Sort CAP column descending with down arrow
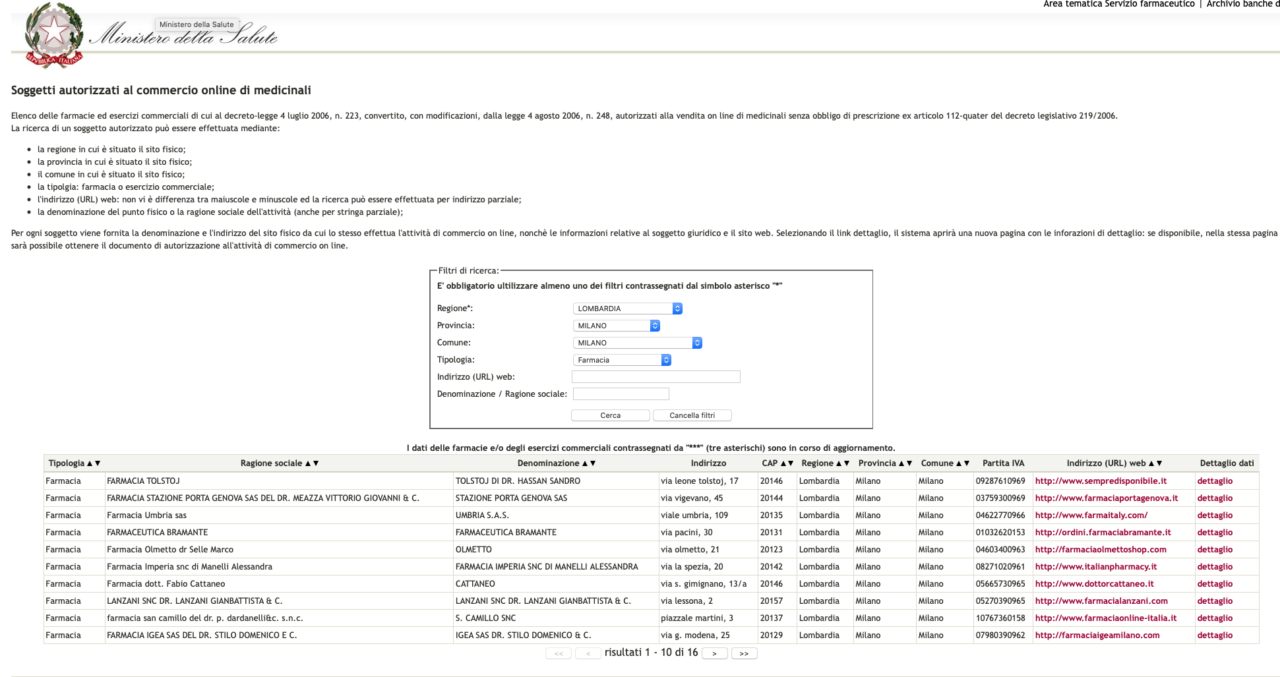This screenshot has height=677, width=1280. click(x=791, y=464)
